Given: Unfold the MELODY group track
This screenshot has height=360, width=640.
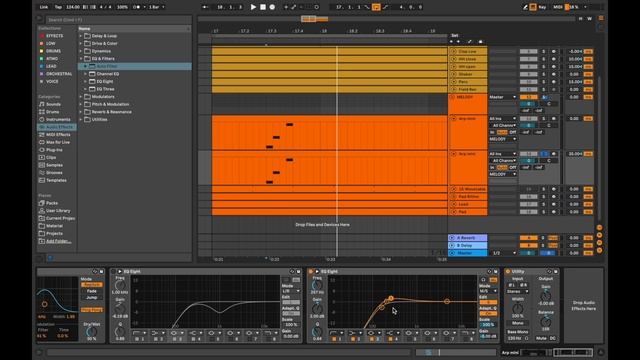Looking at the screenshot, I should [x=452, y=97].
